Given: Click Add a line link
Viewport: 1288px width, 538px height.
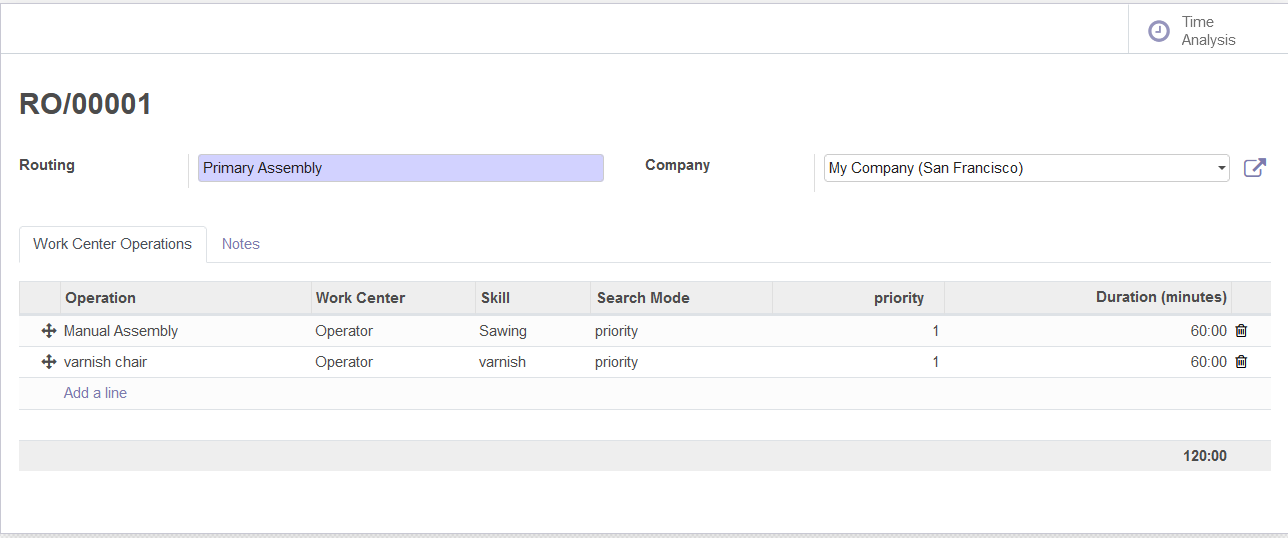Looking at the screenshot, I should pos(95,393).
